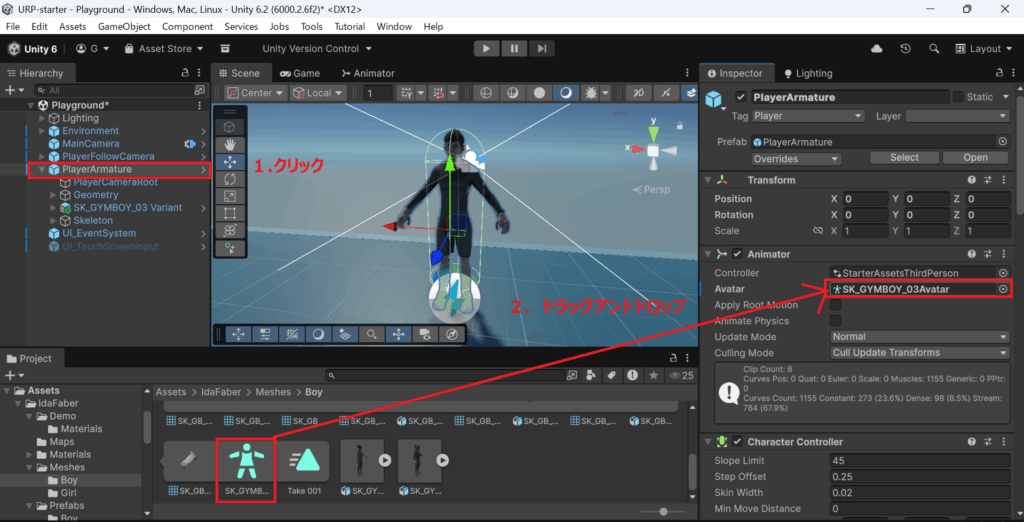Select the Scale tool in scene toolbar

[229, 195]
